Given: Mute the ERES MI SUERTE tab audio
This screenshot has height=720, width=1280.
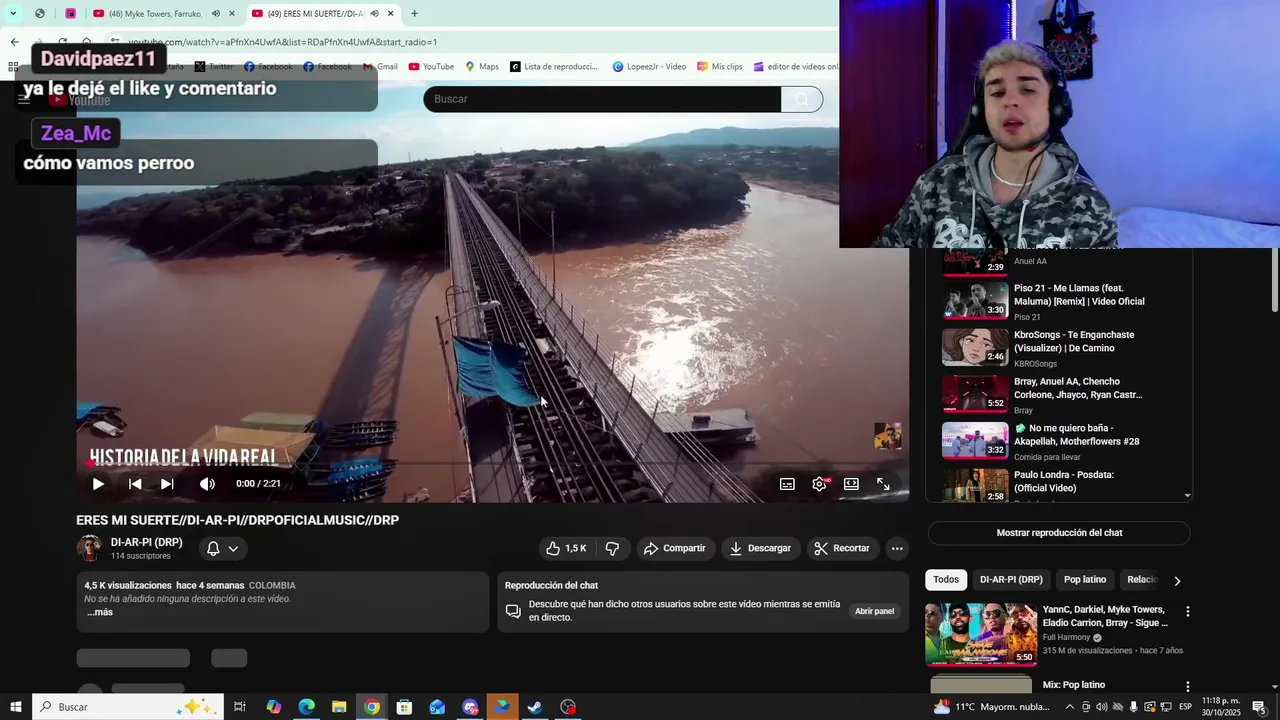Looking at the screenshot, I should pyautogui.click(x=374, y=14).
